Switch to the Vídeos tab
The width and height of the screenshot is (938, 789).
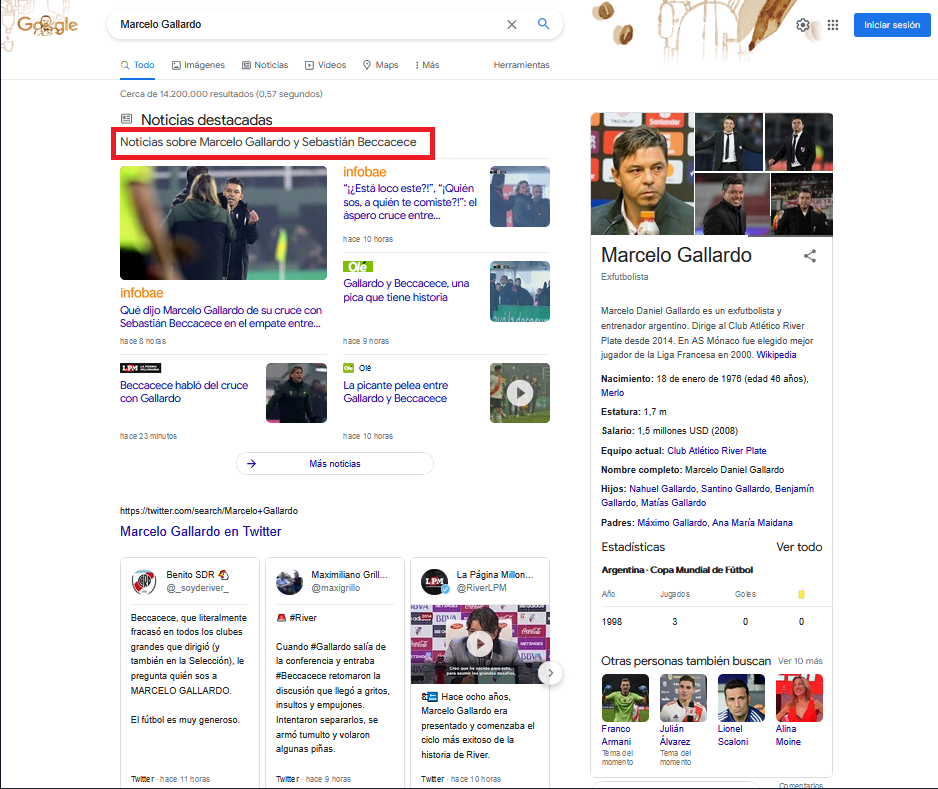(325, 65)
